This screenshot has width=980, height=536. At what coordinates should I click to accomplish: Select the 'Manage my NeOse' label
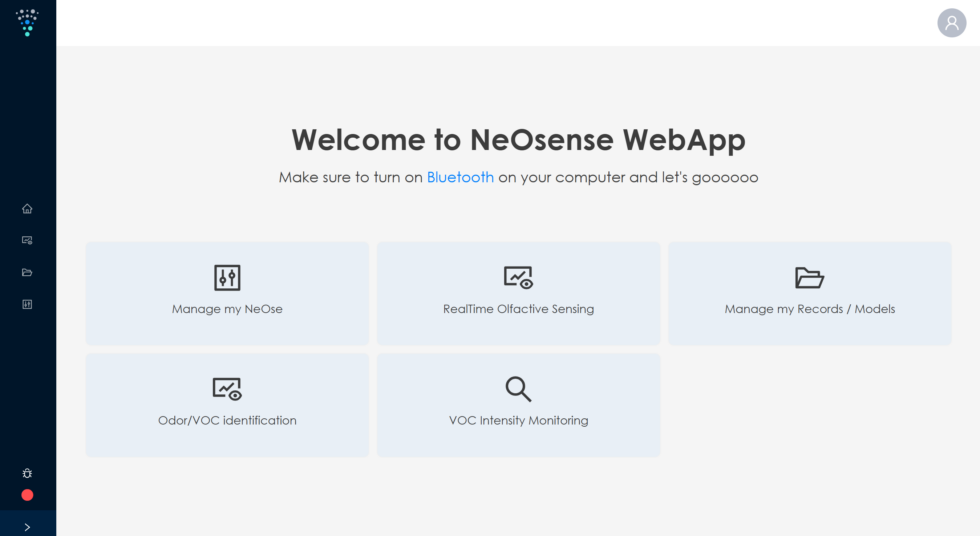point(227,309)
